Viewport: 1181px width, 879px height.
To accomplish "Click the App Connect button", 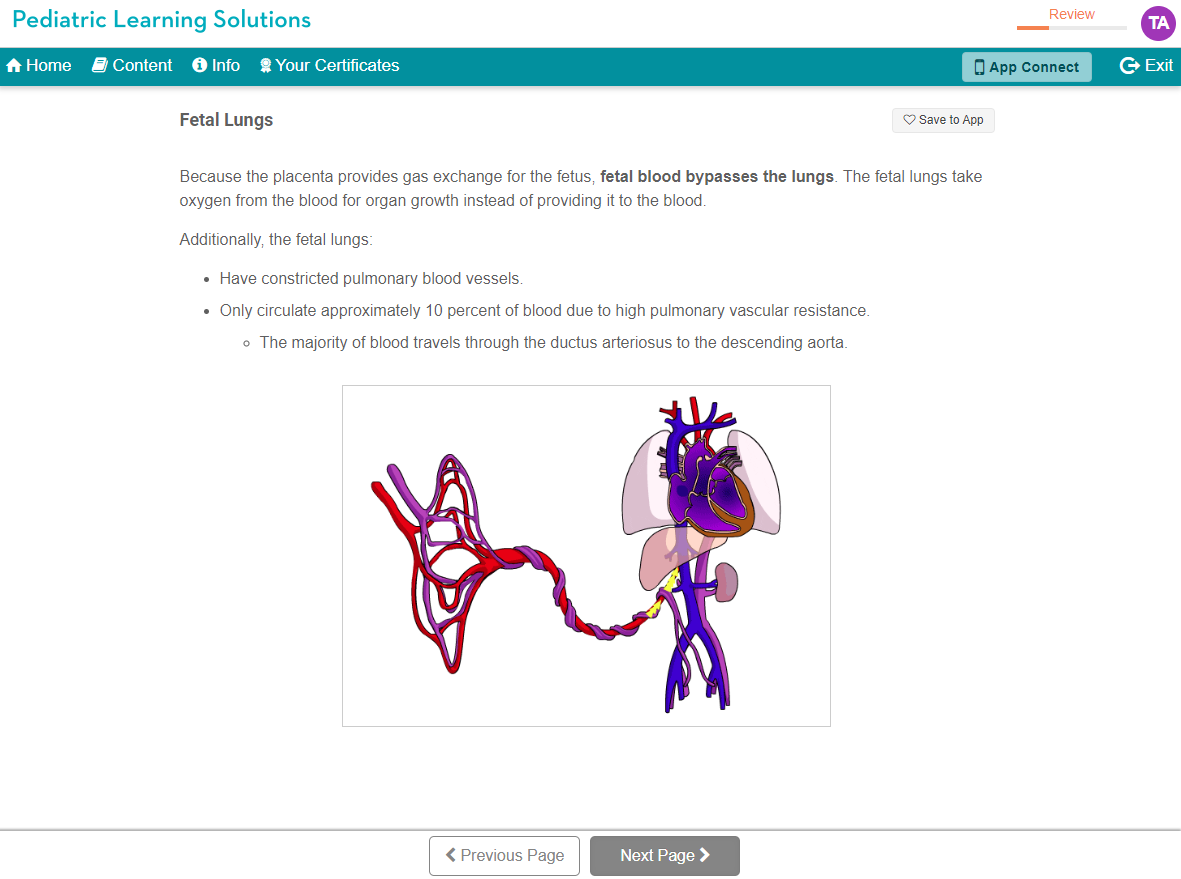I will tap(1027, 67).
